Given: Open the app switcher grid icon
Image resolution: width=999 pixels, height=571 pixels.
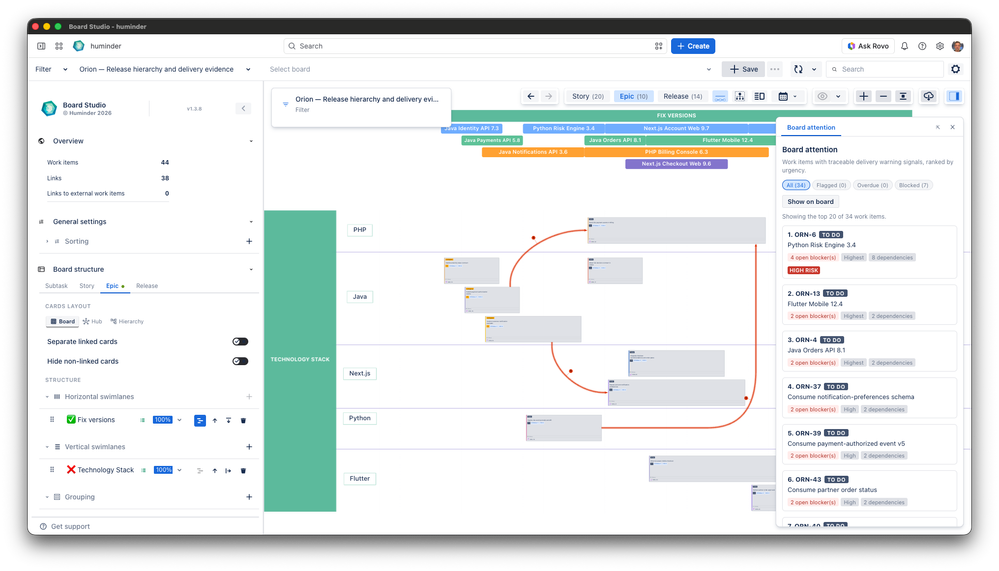Looking at the screenshot, I should point(59,46).
